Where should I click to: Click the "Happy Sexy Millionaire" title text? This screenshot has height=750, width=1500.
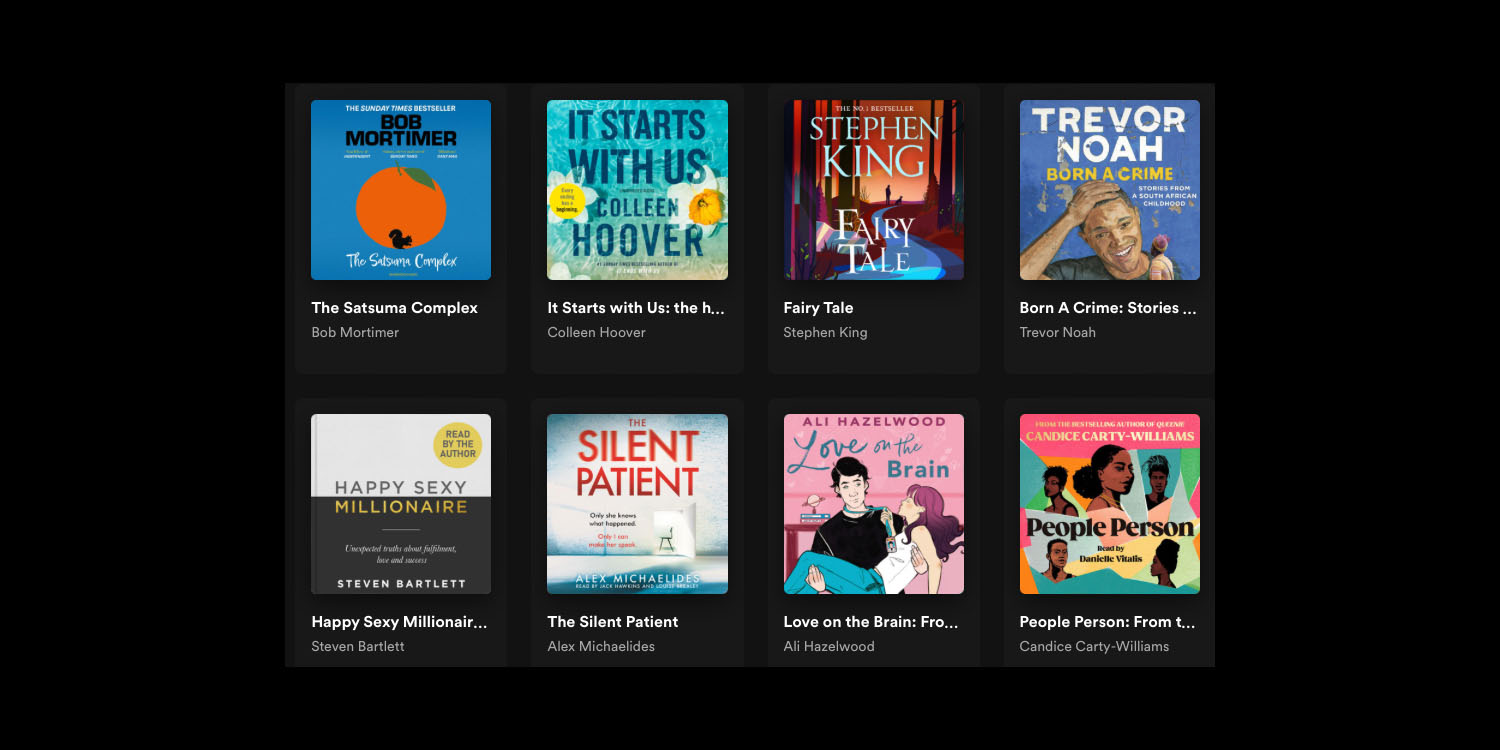click(399, 622)
